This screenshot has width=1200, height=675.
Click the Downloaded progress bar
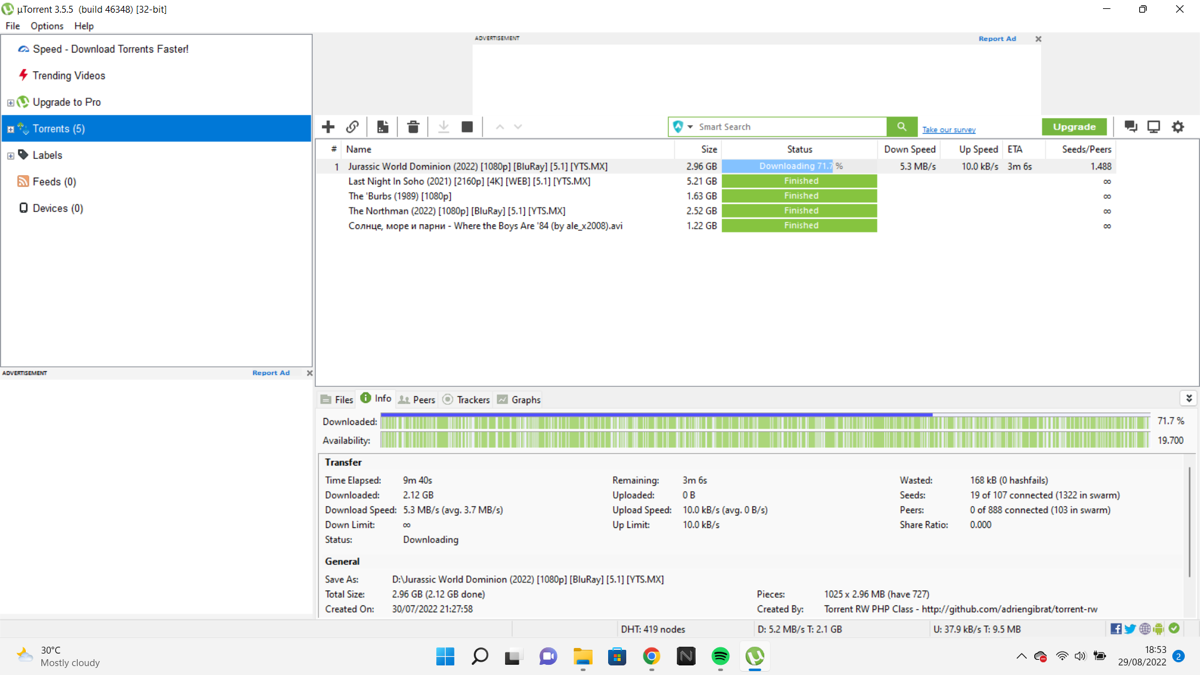(765, 421)
